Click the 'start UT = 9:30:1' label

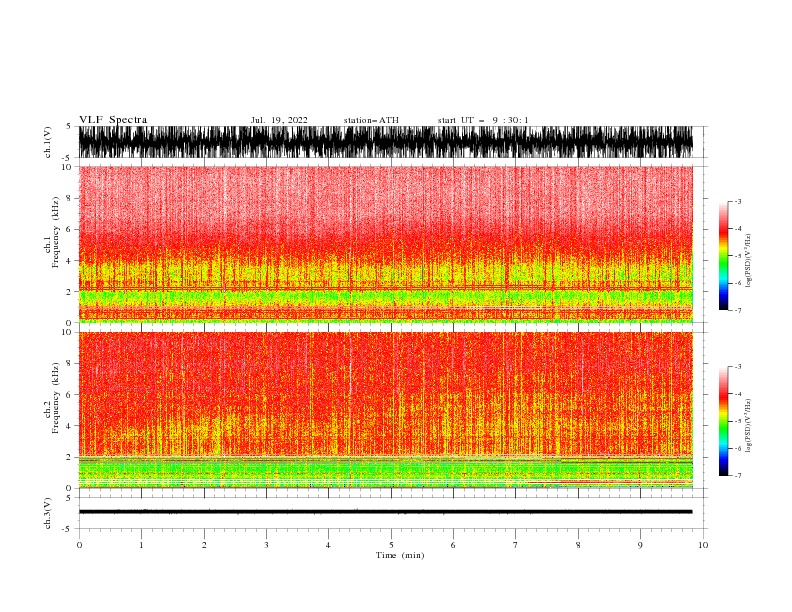coord(483,120)
